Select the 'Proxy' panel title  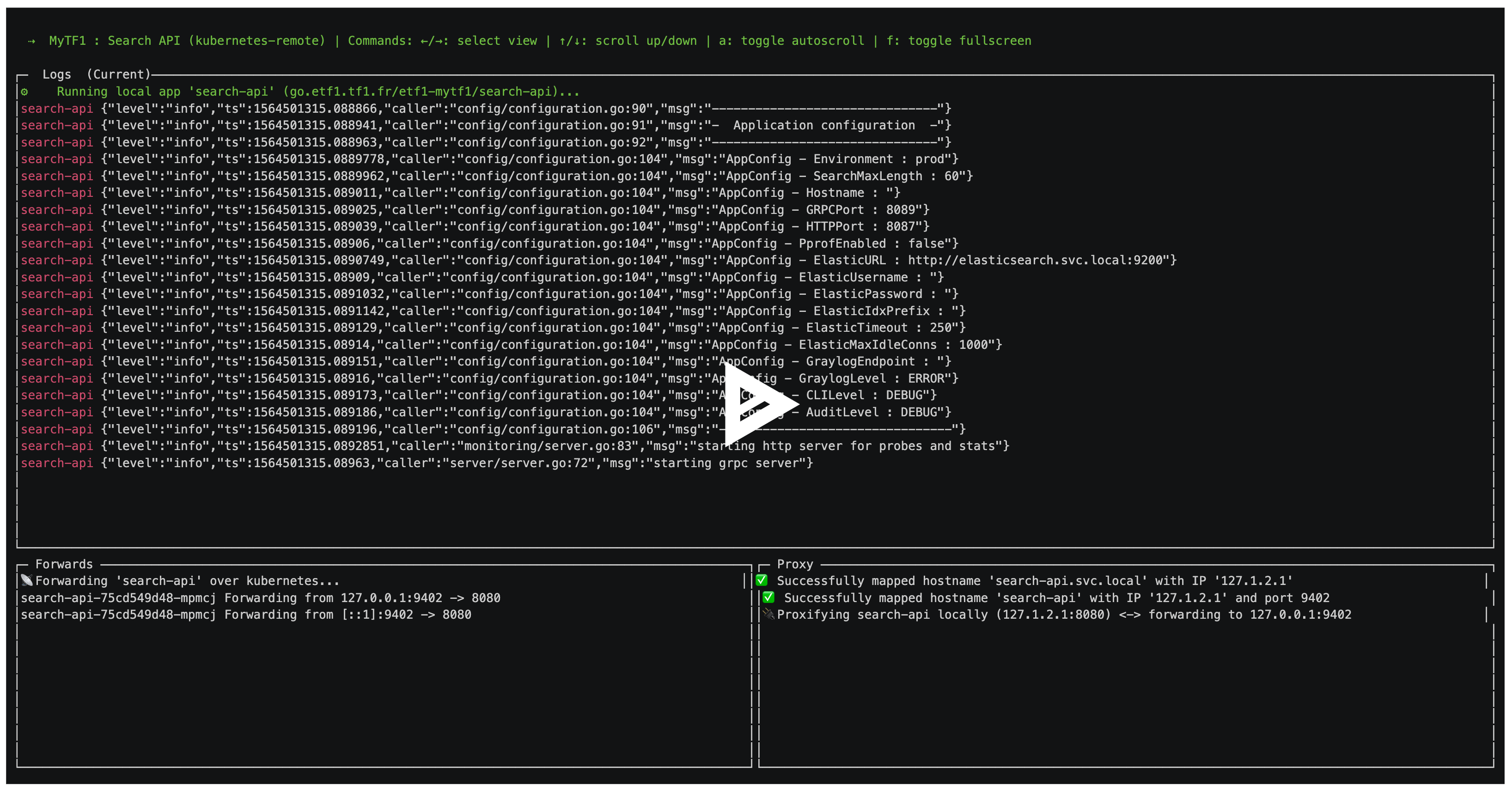click(x=795, y=564)
